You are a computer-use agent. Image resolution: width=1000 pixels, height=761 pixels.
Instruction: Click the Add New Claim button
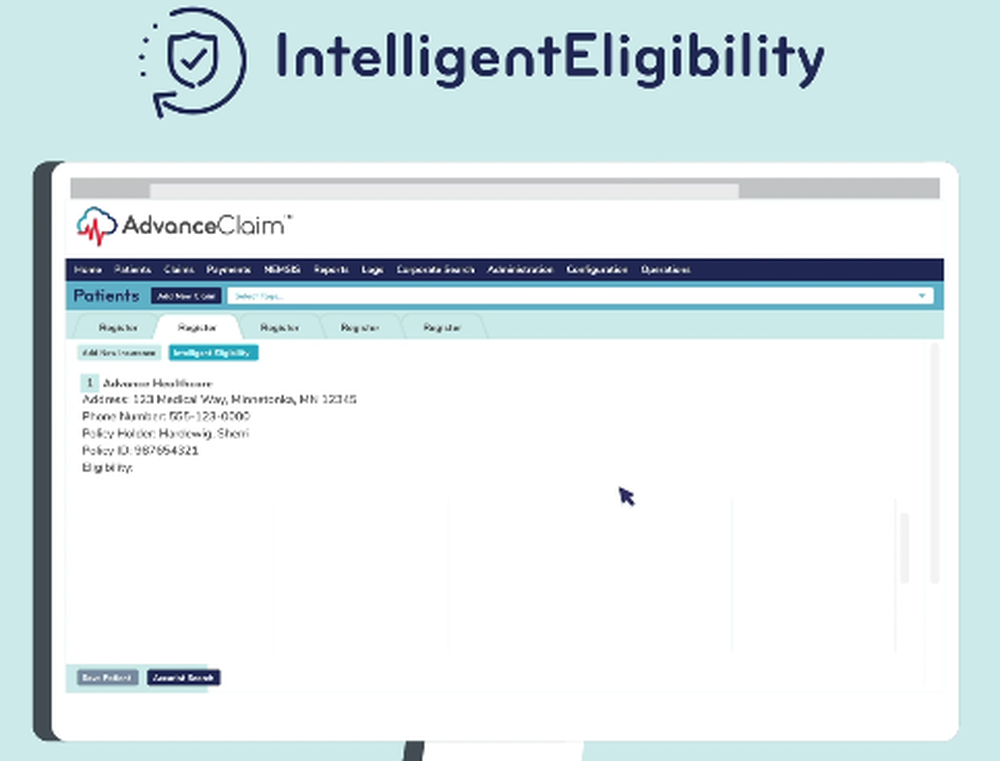pos(186,296)
